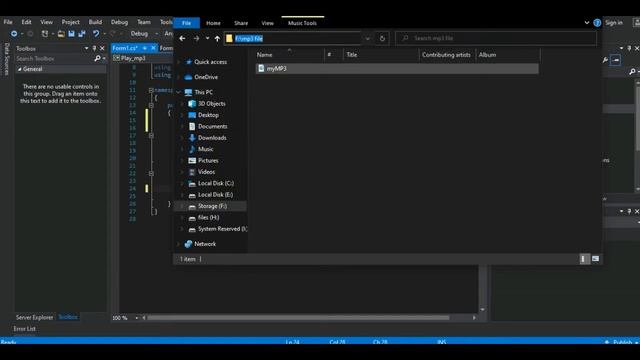
Task: Toggle pin on Form1.cs tab
Action: pos(144,48)
